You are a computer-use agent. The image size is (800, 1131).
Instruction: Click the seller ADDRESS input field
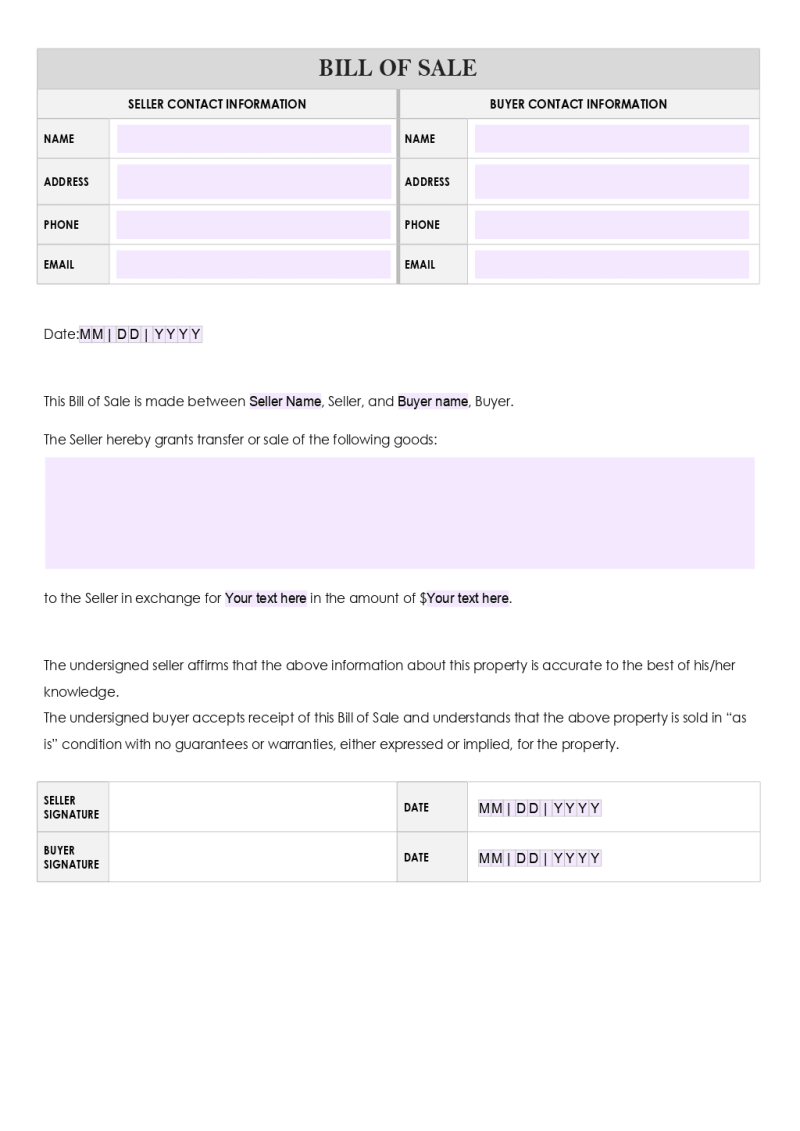[x=254, y=182]
